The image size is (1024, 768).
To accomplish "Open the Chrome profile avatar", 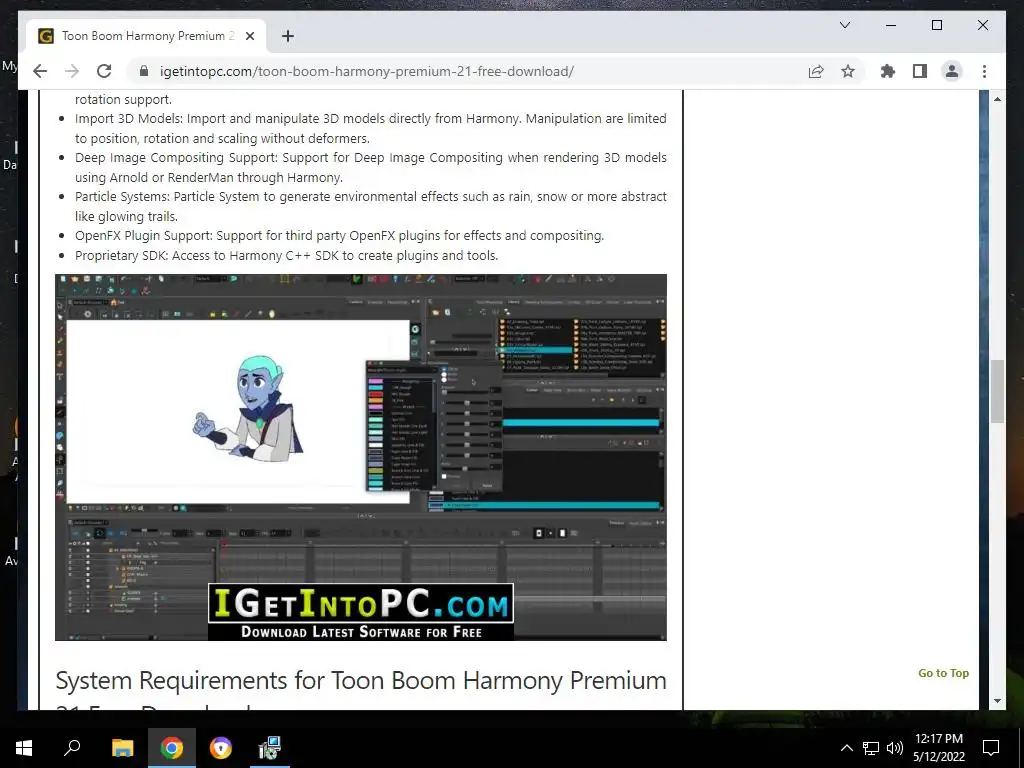I will click(952, 71).
